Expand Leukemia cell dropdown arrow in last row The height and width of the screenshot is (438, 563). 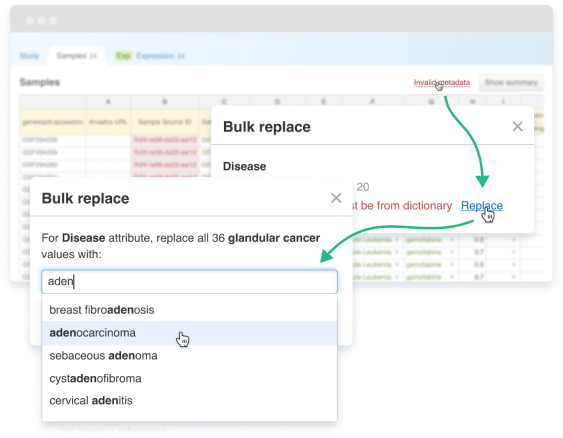tap(397, 277)
